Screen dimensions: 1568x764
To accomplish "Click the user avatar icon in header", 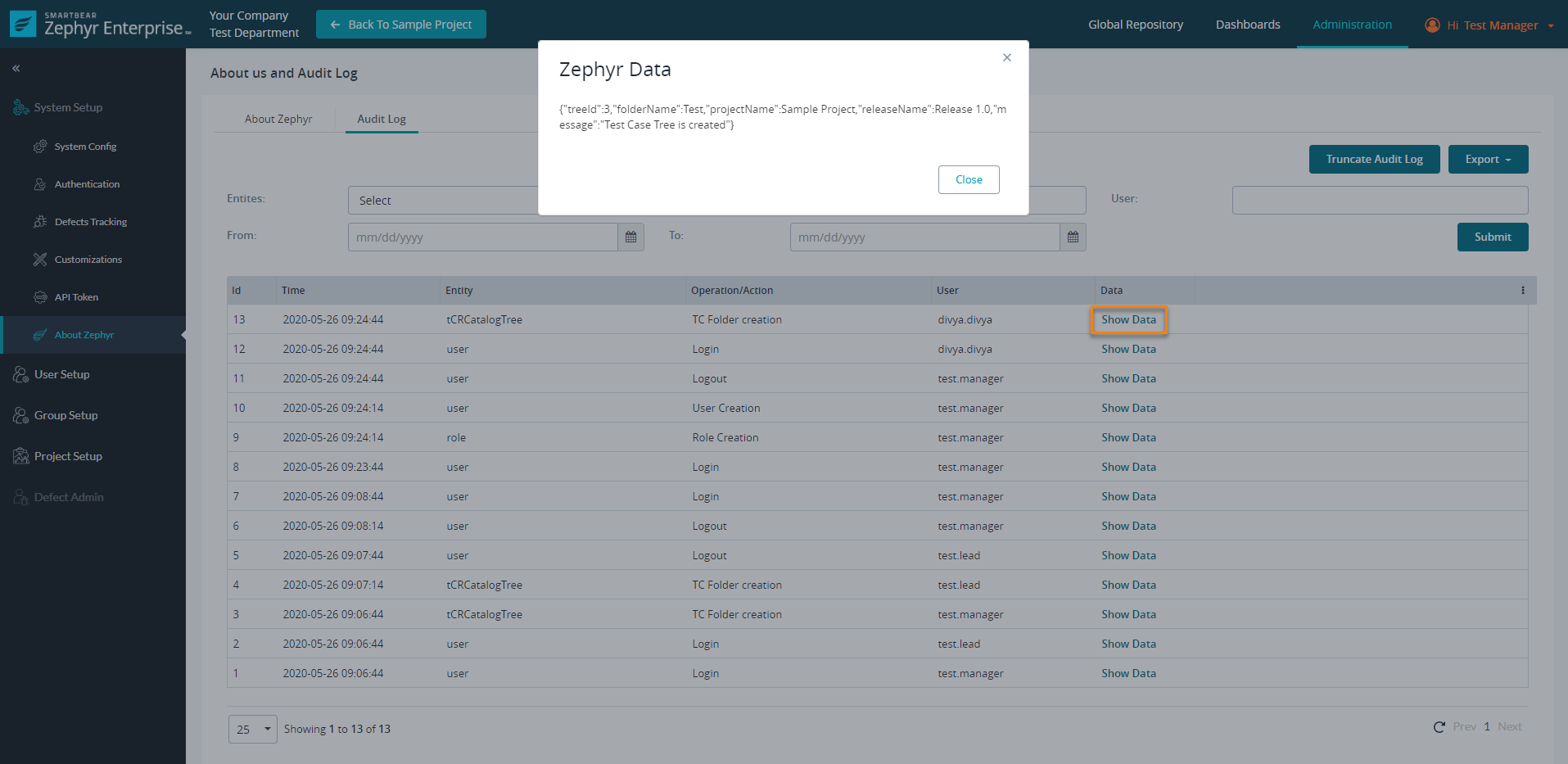I will pos(1432,25).
